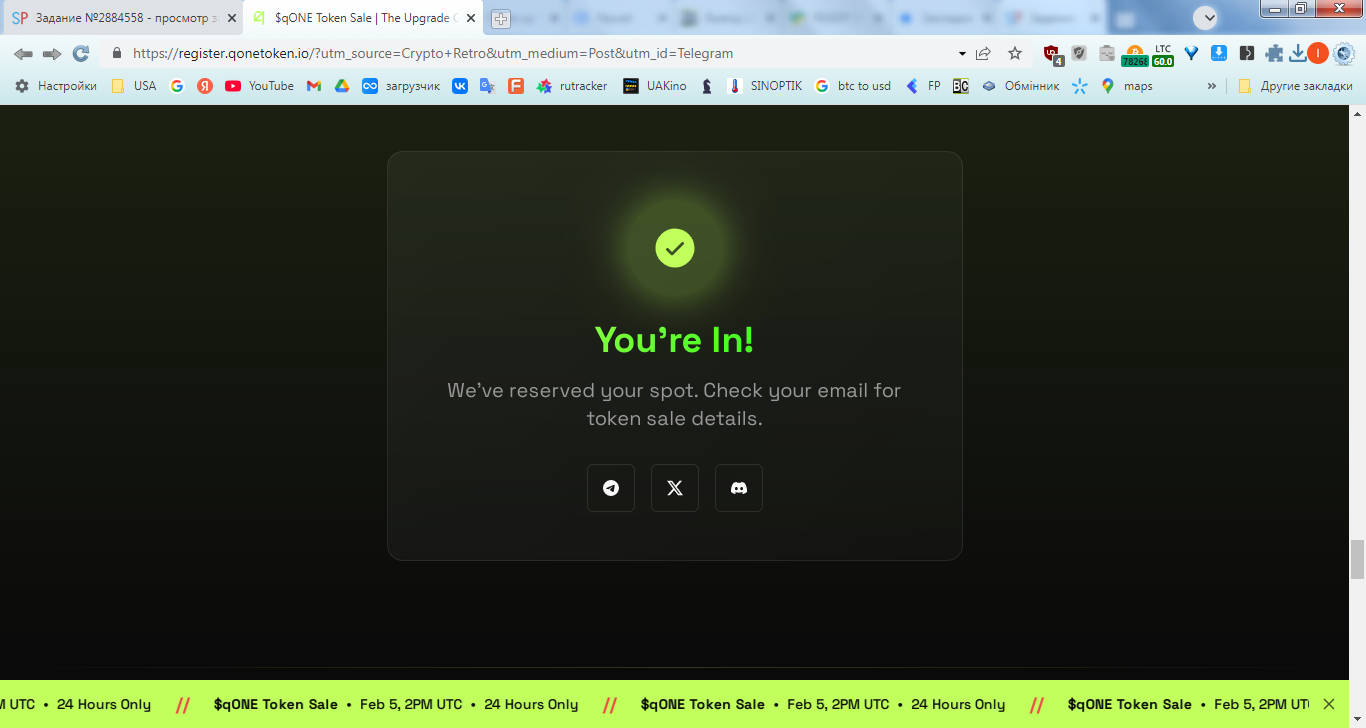
Task: Open the USA bookmarks folder
Action: pos(133,86)
